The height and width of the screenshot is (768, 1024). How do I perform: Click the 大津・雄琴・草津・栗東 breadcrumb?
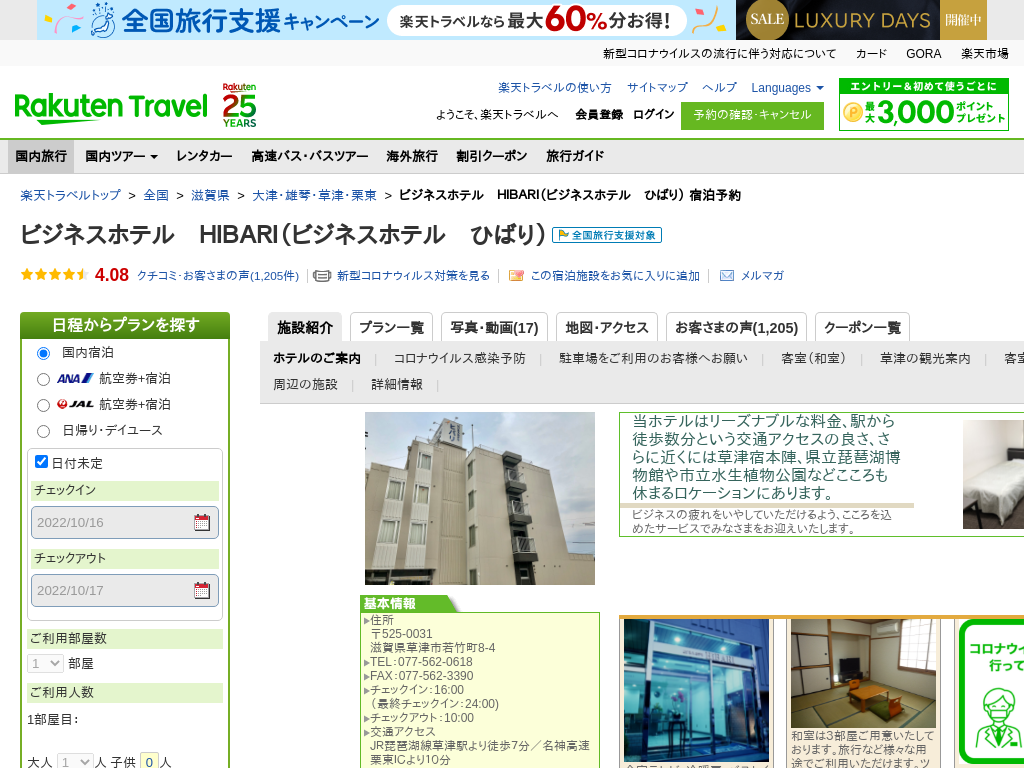[x=315, y=195]
